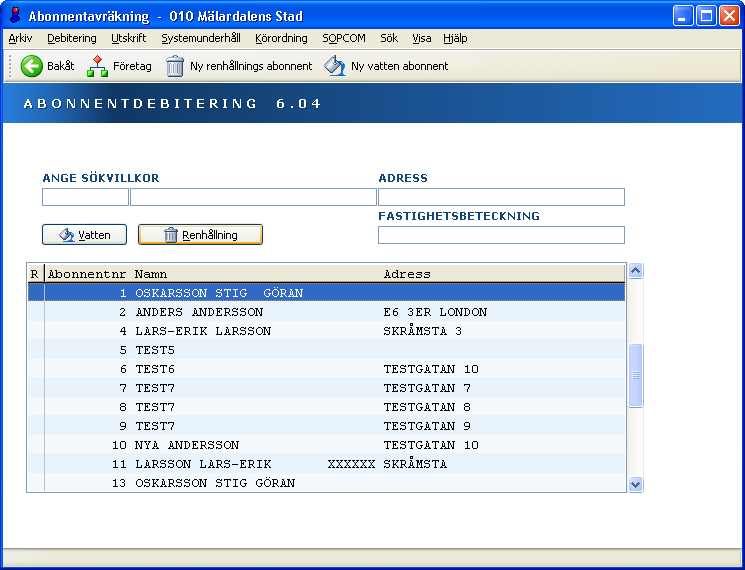Click the subscriber list scrollbar thumb
The image size is (745, 570).
click(x=635, y=375)
